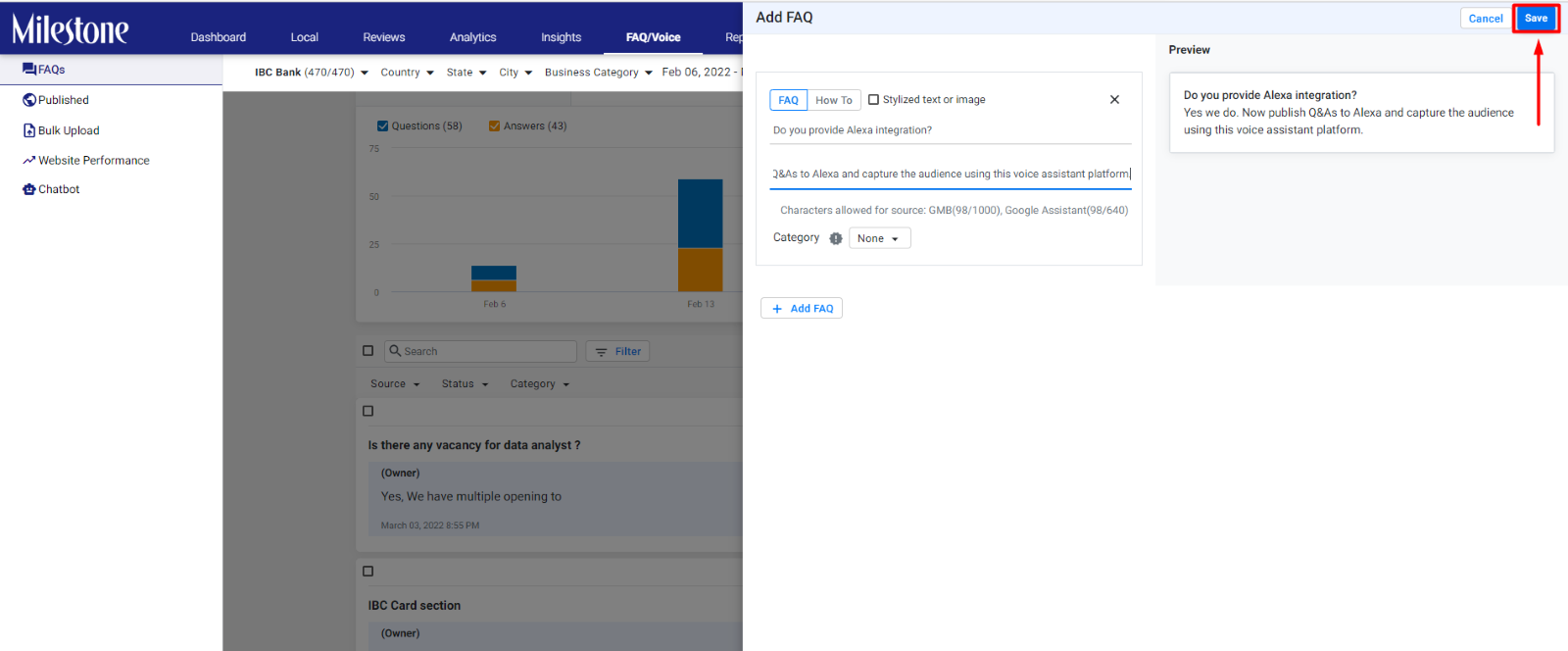Image resolution: width=1568 pixels, height=651 pixels.
Task: Expand the Source filter
Action: (x=395, y=384)
